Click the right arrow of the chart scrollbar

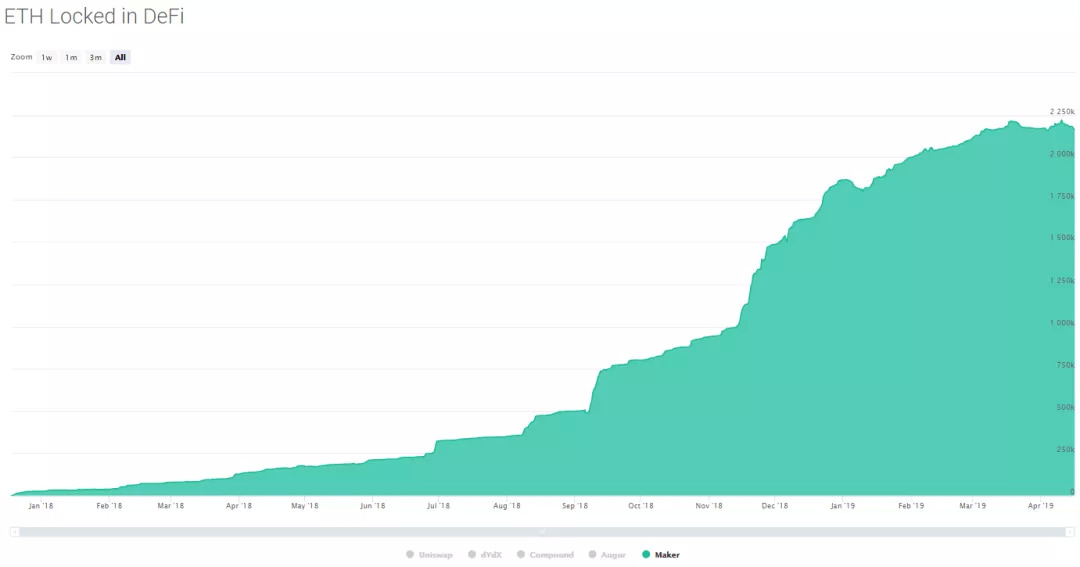point(1070,531)
